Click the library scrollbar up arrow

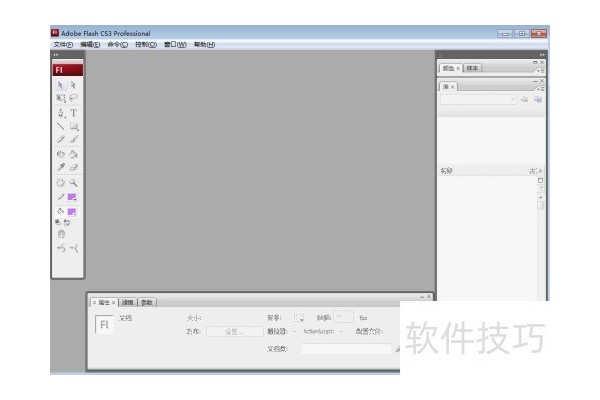point(540,198)
